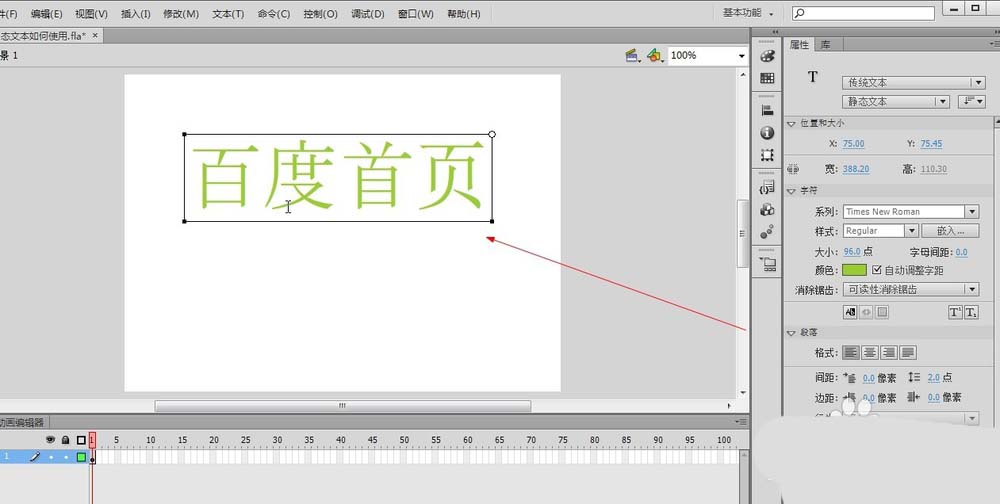Screen dimensions: 1000x504
Task: Toggle superscript T button
Action: [955, 312]
